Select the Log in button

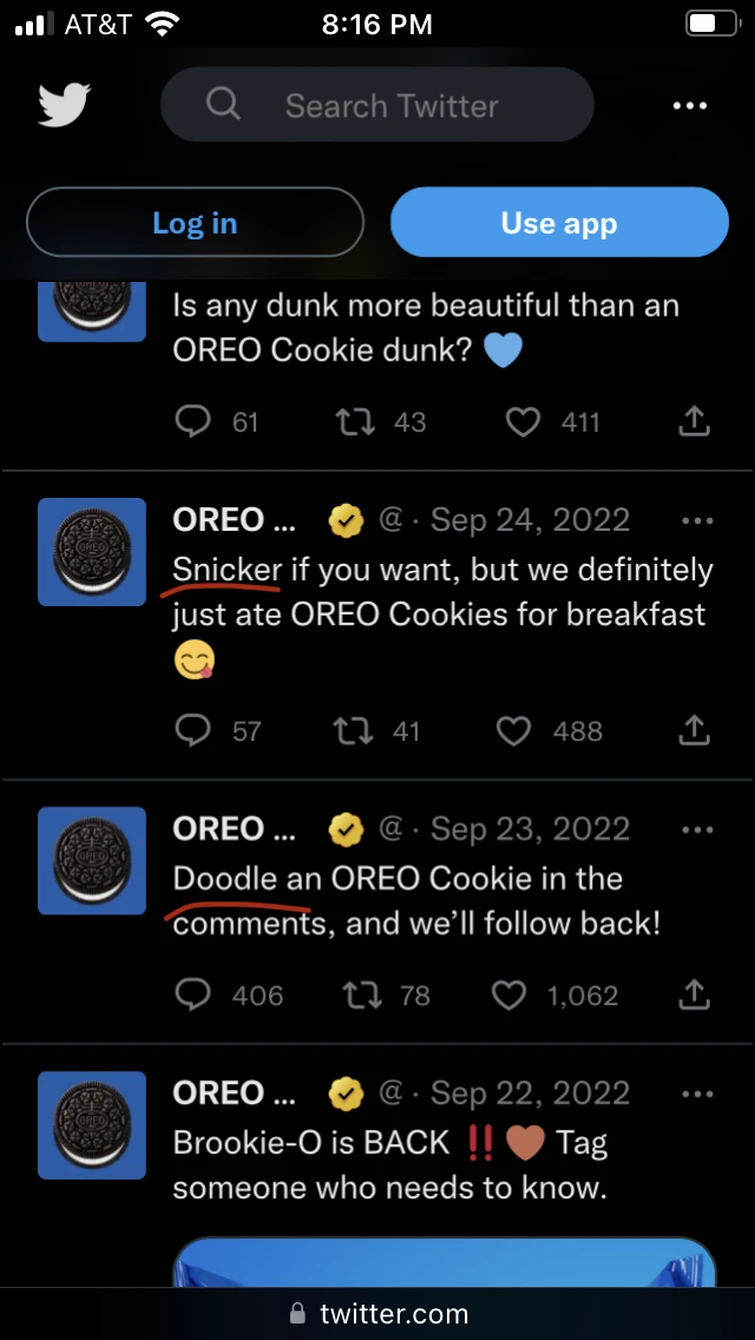(x=194, y=222)
